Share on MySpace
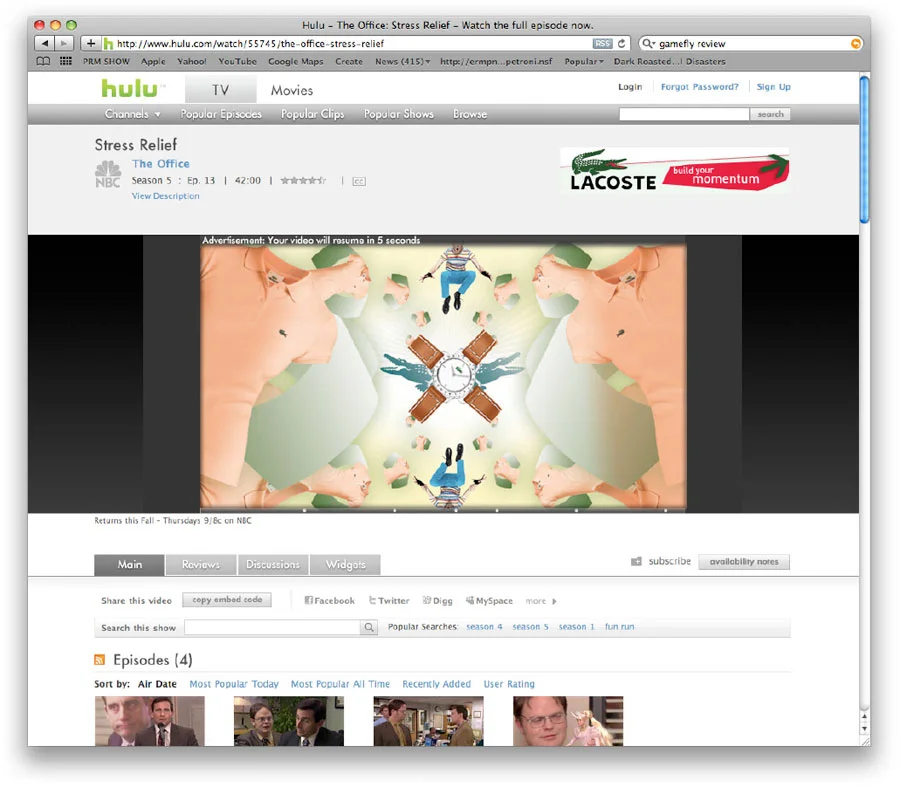This screenshot has width=900, height=787. (489, 600)
